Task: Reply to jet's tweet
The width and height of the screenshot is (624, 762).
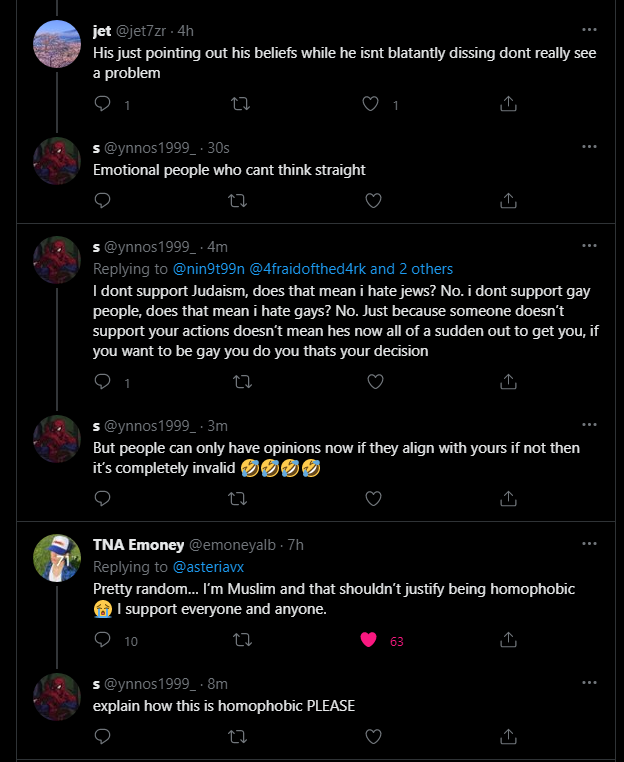Action: pyautogui.click(x=102, y=104)
